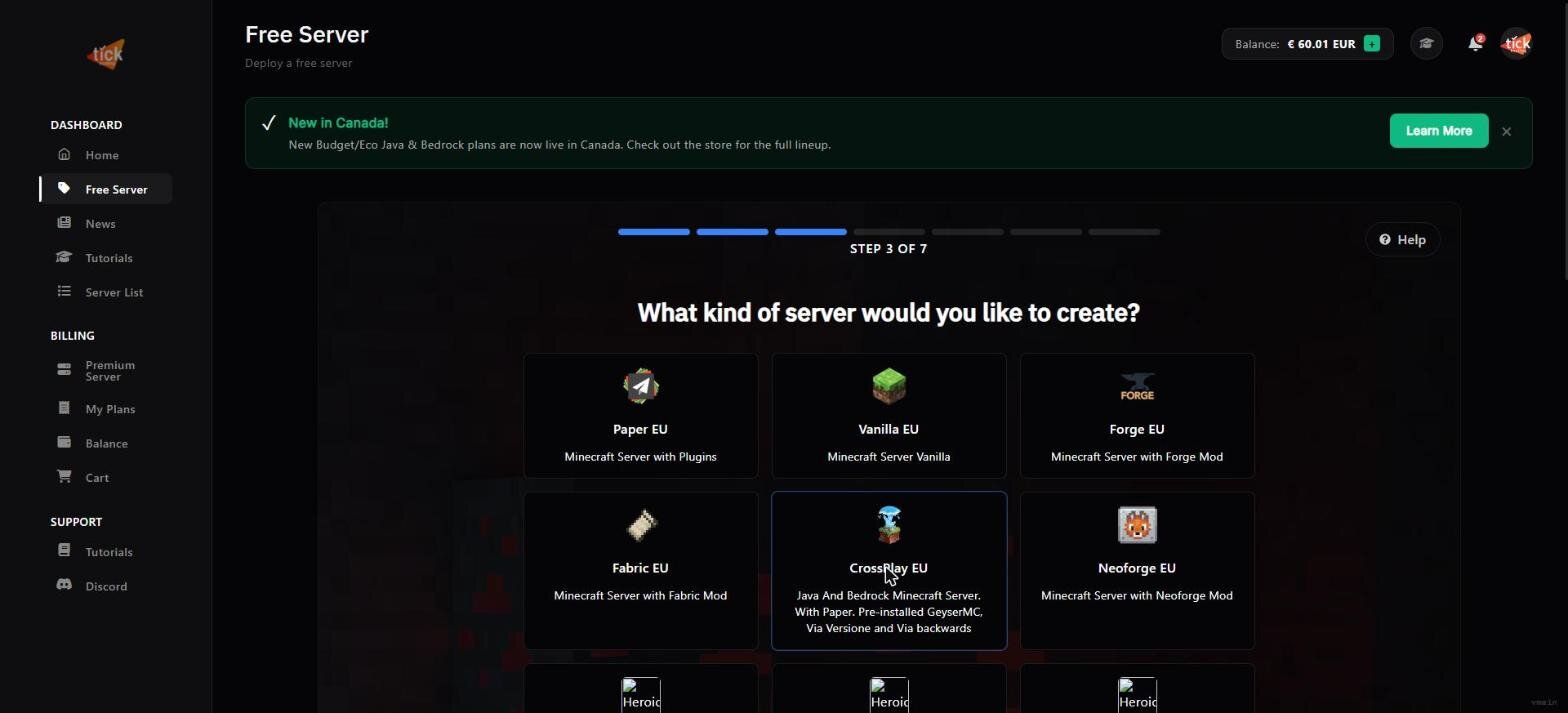The width and height of the screenshot is (1568, 713).
Task: Click the tick logo in the sidebar
Action: [x=106, y=54]
